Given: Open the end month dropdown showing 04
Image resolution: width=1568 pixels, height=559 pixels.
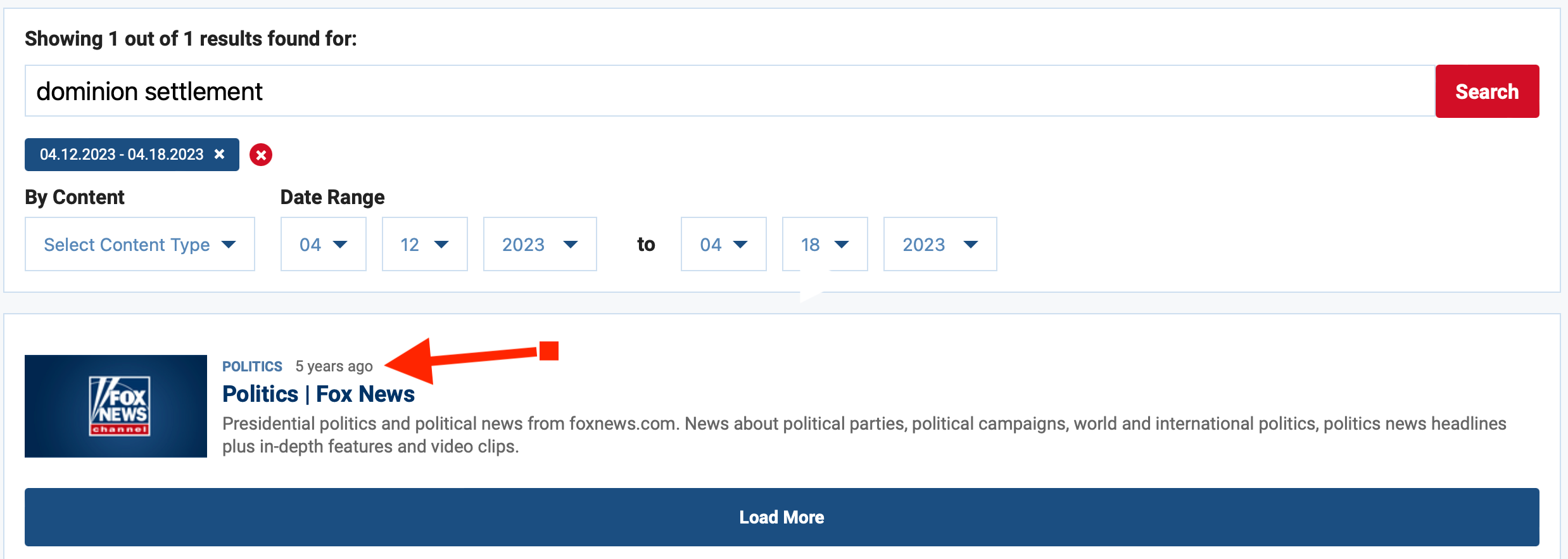Looking at the screenshot, I should pos(724,244).
